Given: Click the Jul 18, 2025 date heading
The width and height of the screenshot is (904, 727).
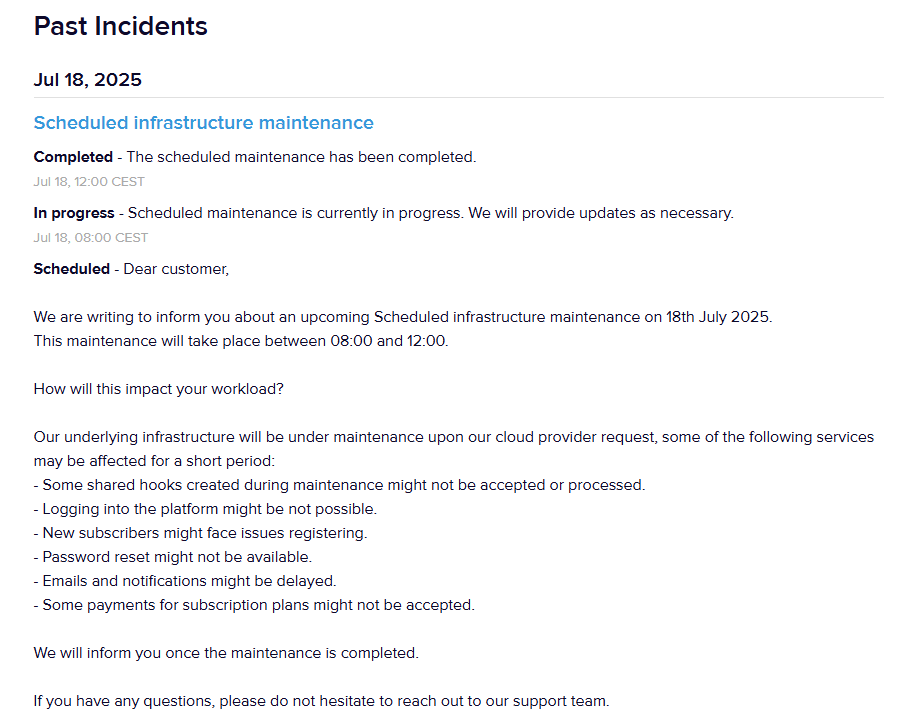Looking at the screenshot, I should (88, 80).
